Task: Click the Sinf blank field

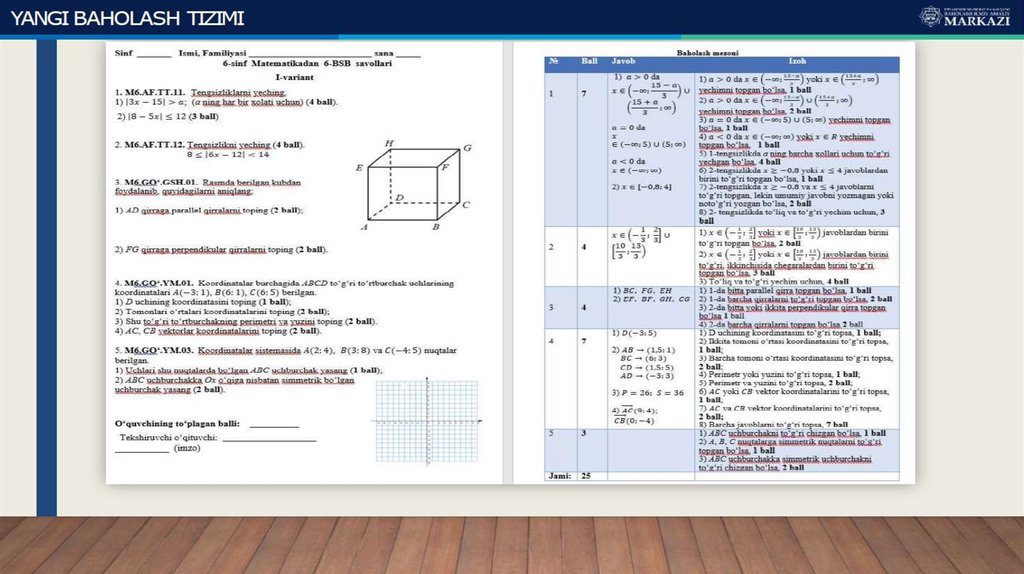Action: point(154,55)
